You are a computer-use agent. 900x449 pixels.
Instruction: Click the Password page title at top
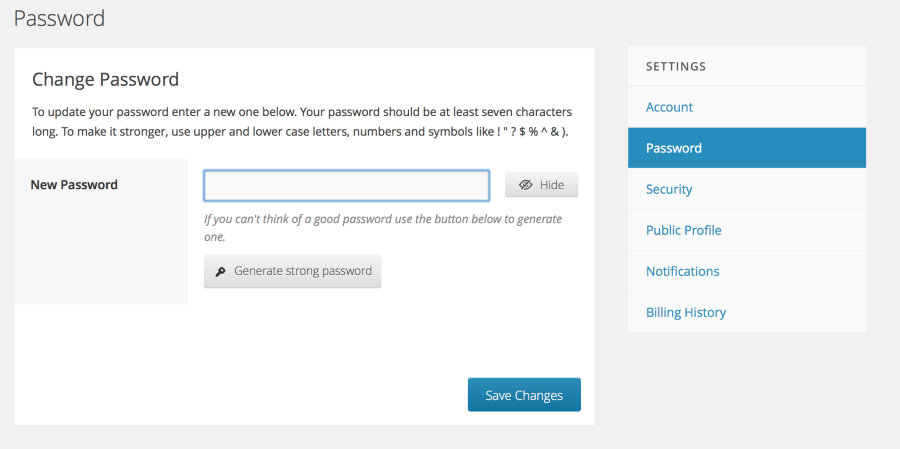coord(59,18)
